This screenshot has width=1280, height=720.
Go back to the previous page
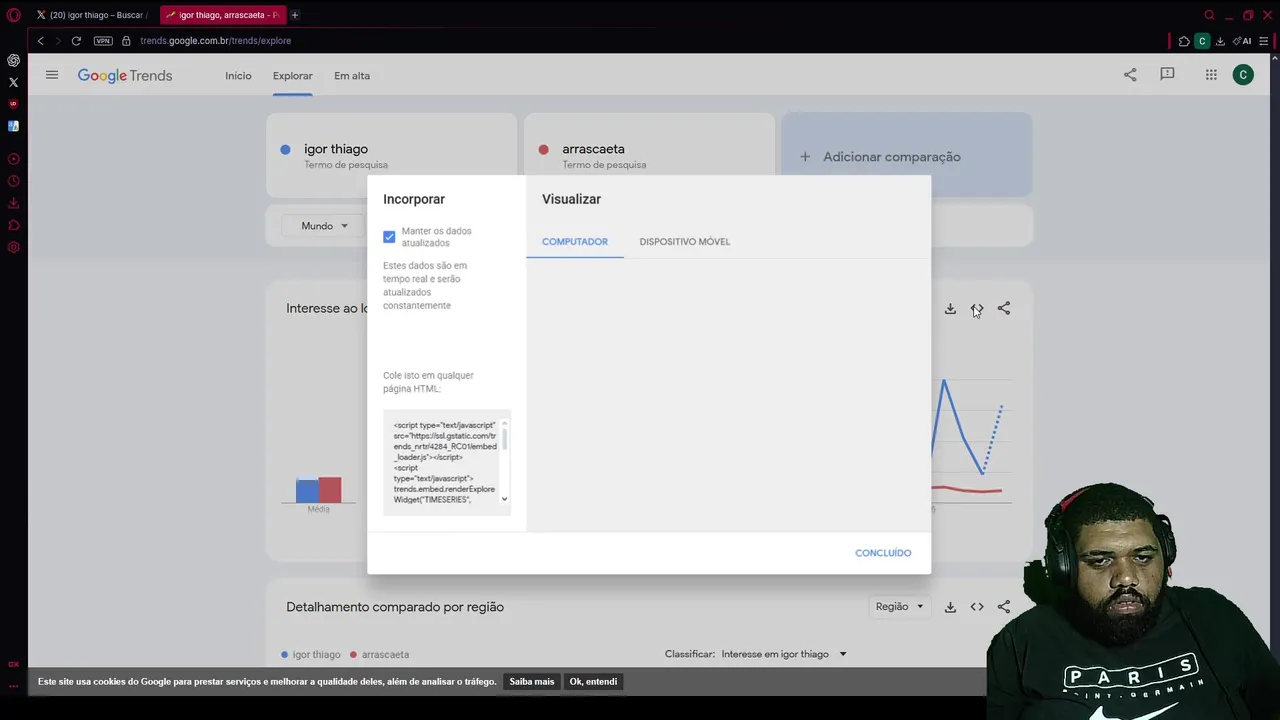pyautogui.click(x=40, y=41)
